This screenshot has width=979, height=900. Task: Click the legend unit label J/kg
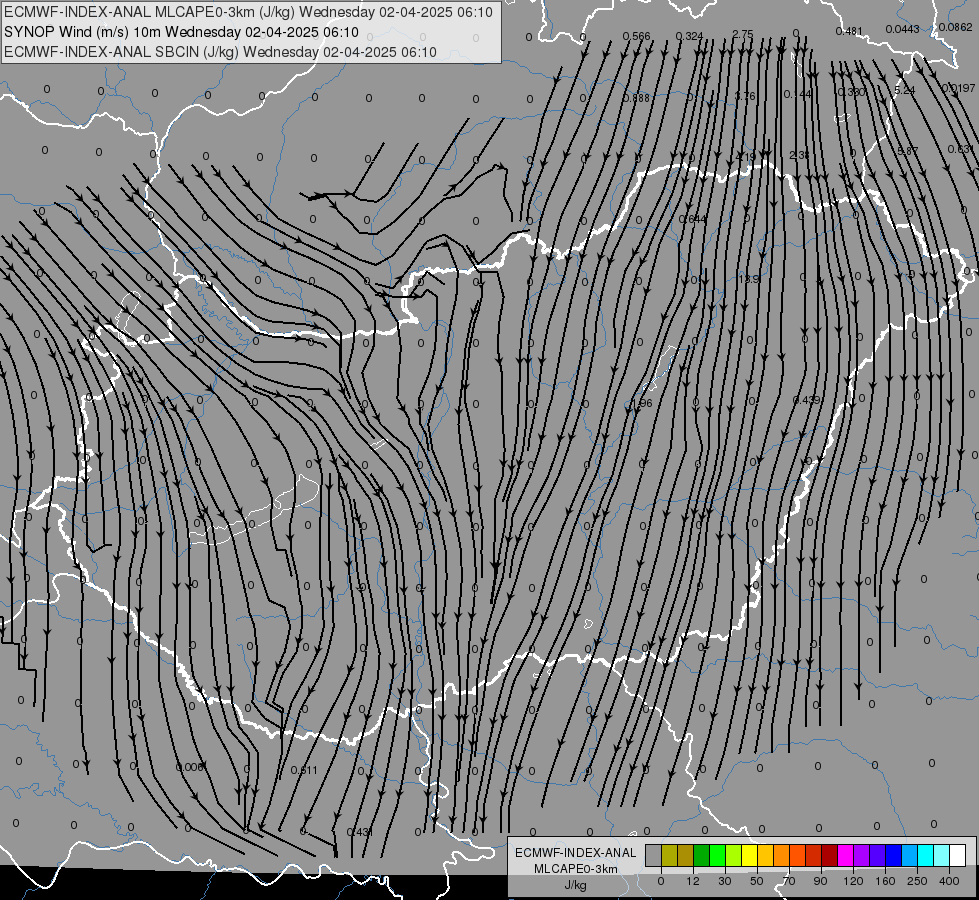coord(576,885)
